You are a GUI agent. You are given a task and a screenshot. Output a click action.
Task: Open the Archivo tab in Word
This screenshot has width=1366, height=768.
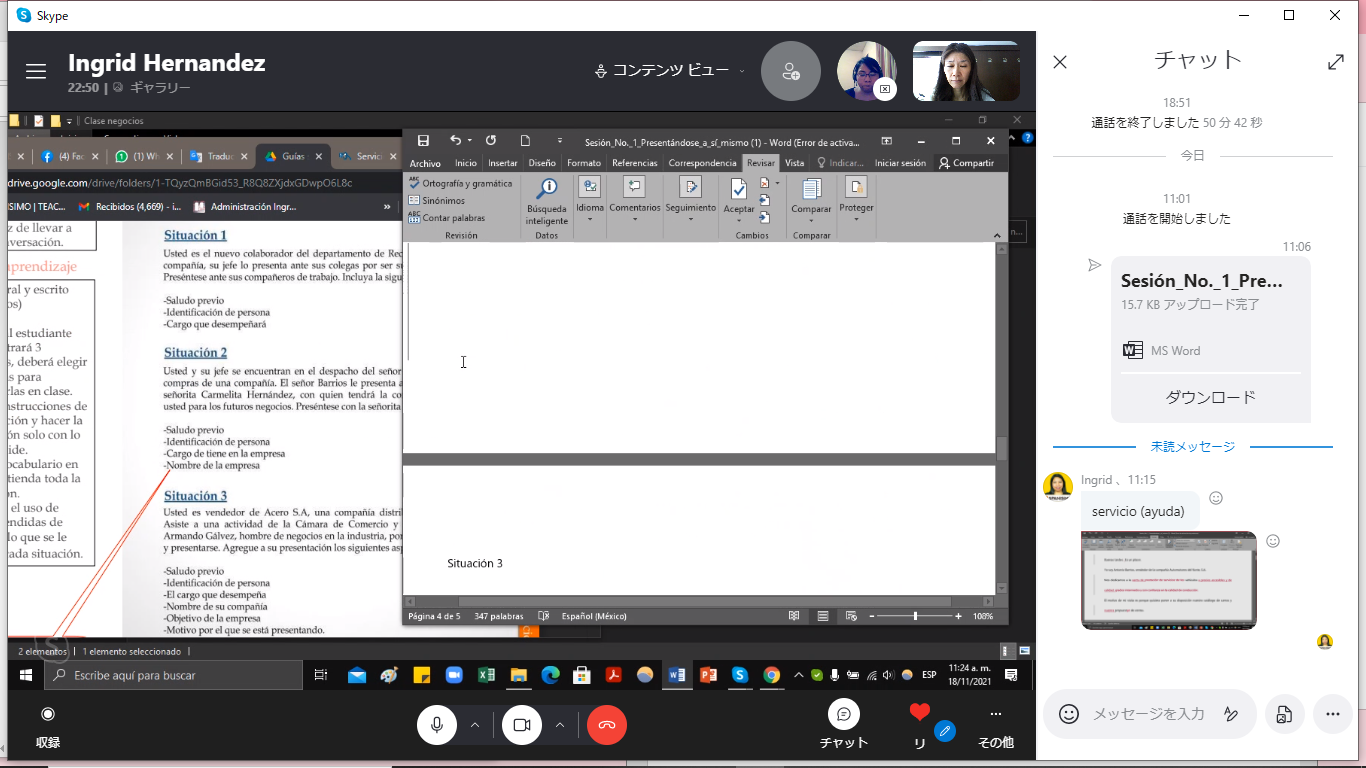[425, 163]
